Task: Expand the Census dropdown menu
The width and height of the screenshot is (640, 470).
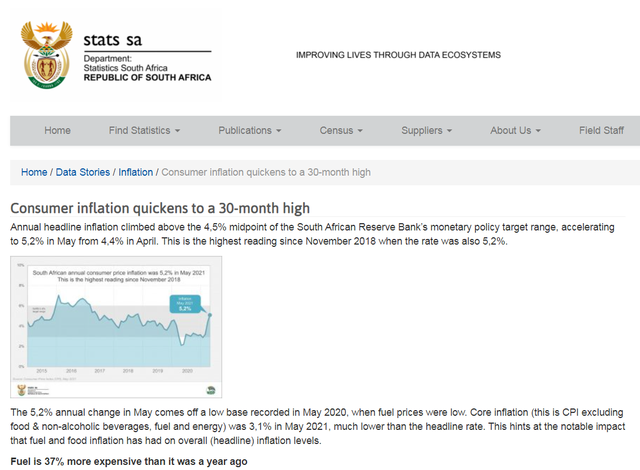Action: pos(343,130)
